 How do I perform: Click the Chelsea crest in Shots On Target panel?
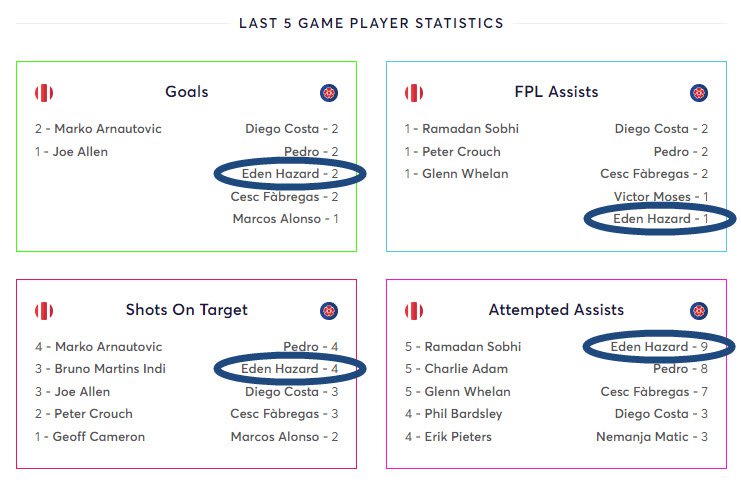point(329,311)
